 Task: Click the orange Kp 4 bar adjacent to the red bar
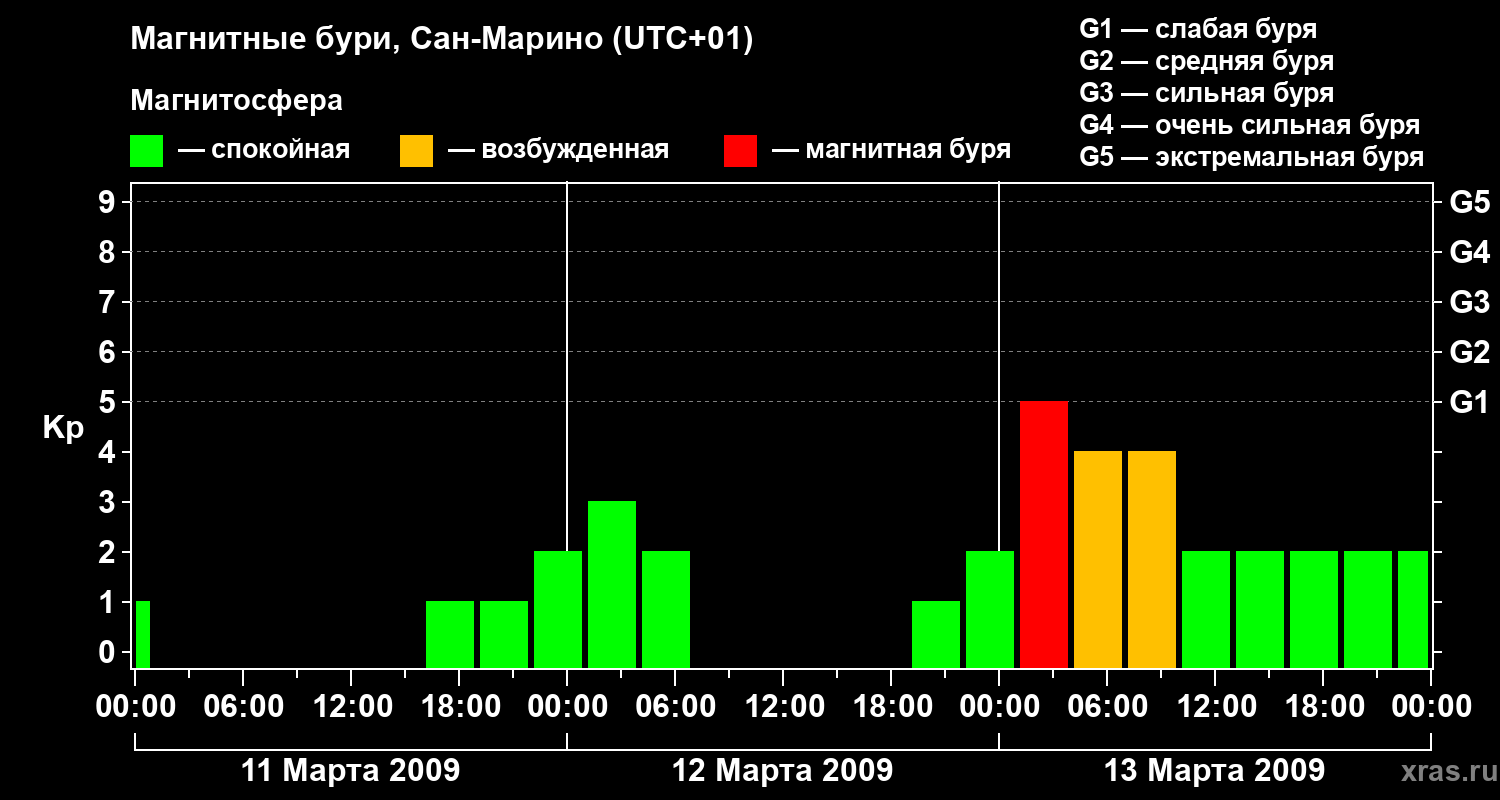tap(1098, 559)
